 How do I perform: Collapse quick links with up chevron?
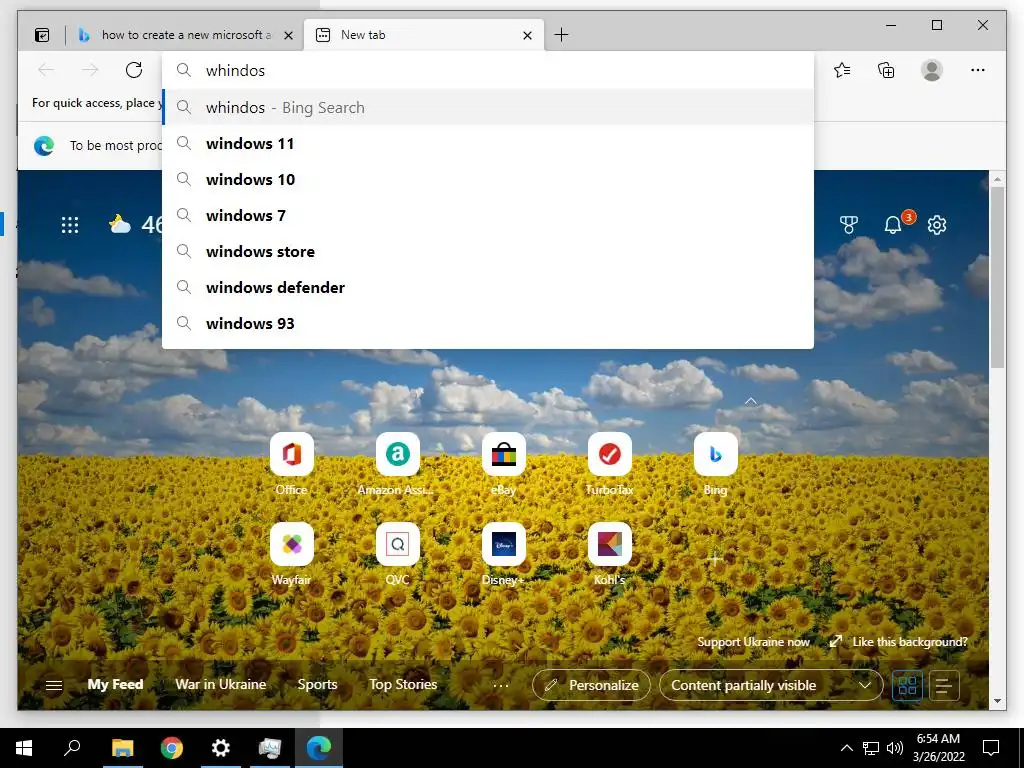click(751, 401)
